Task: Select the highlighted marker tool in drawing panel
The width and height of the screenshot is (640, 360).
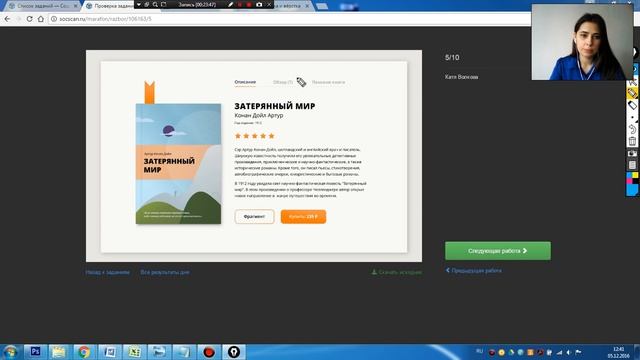Action: (632, 93)
